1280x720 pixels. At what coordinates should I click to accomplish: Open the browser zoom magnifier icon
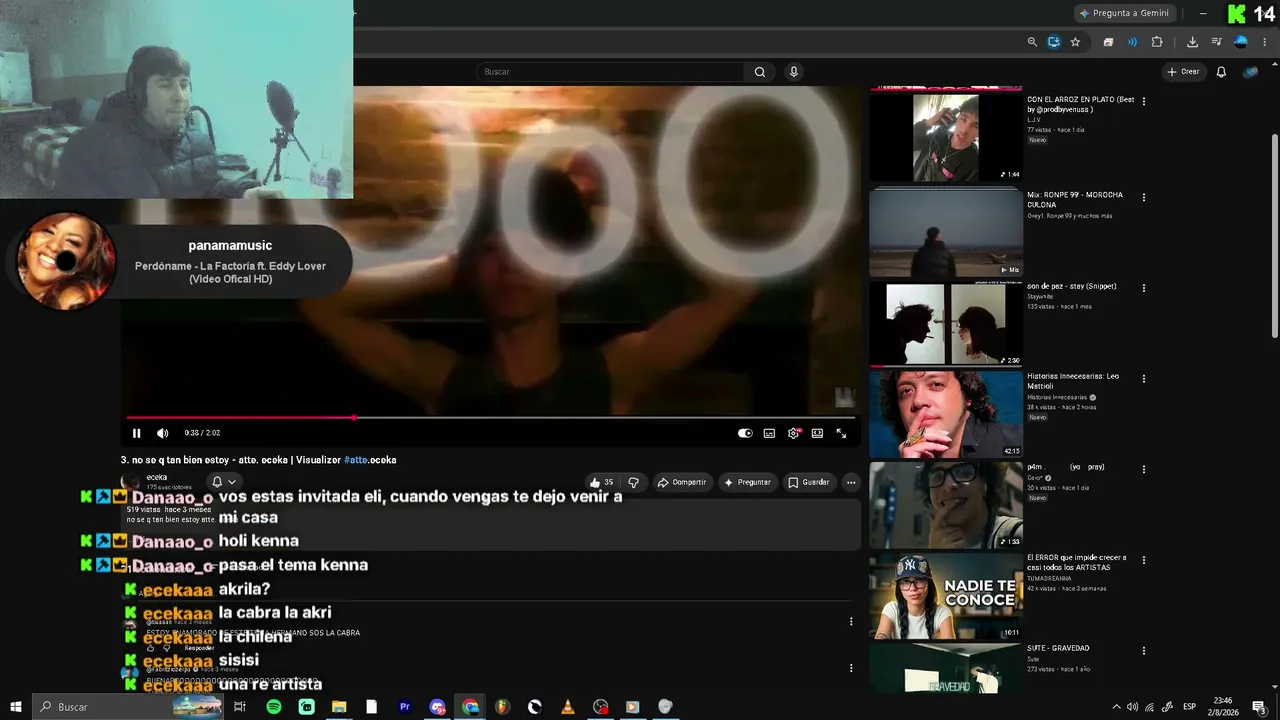[x=1032, y=42]
